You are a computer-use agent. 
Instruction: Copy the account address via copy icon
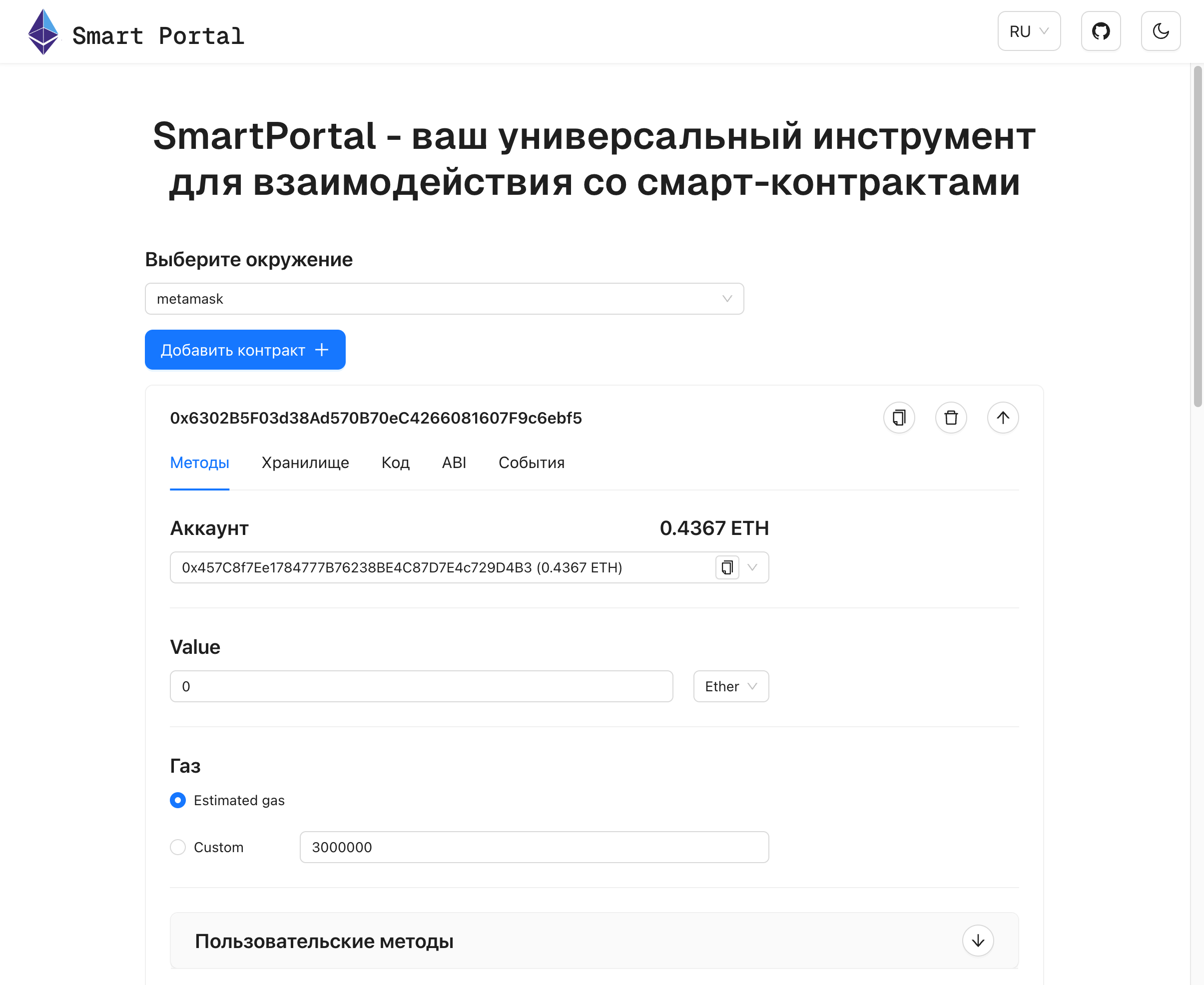727,567
